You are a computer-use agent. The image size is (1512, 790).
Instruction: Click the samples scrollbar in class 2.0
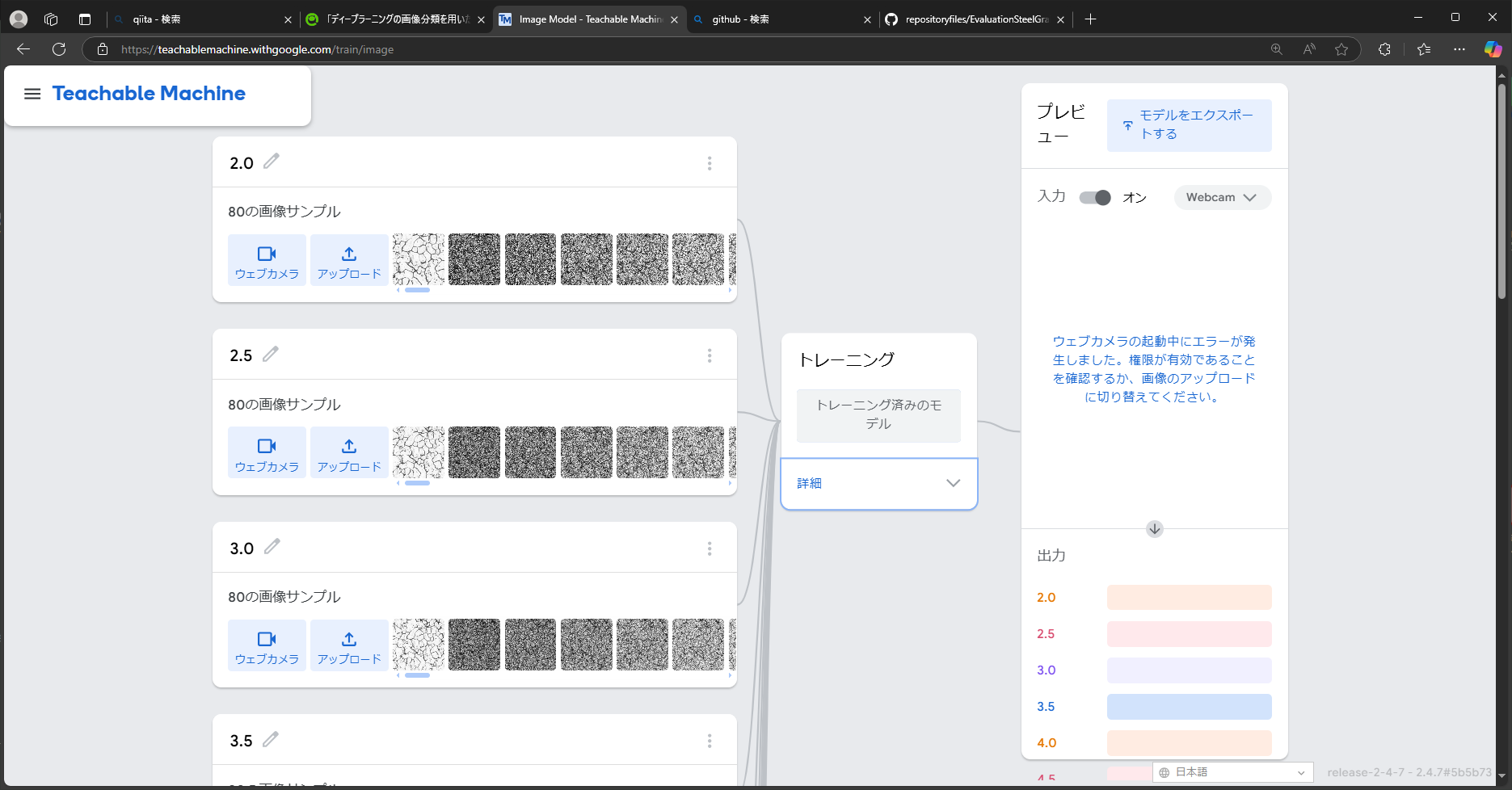[x=417, y=290]
